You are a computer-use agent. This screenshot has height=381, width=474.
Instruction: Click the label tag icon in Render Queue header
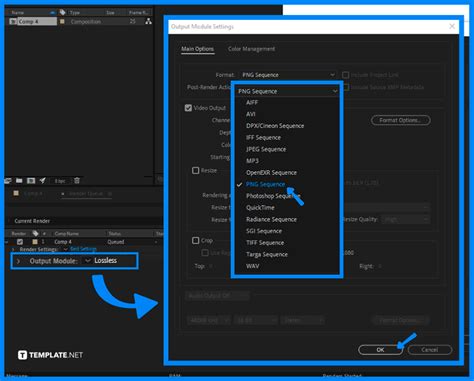pos(35,233)
